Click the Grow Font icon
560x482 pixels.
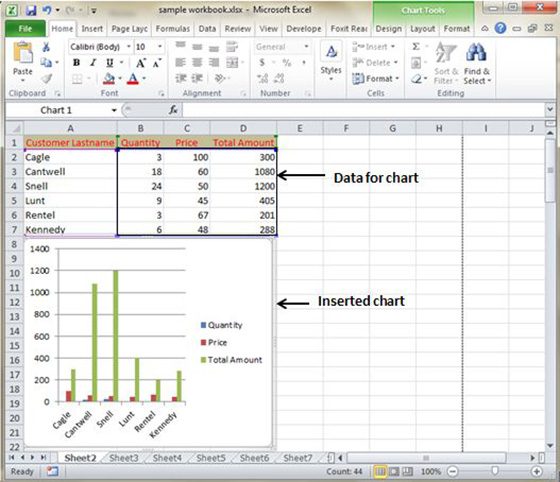pos(140,63)
